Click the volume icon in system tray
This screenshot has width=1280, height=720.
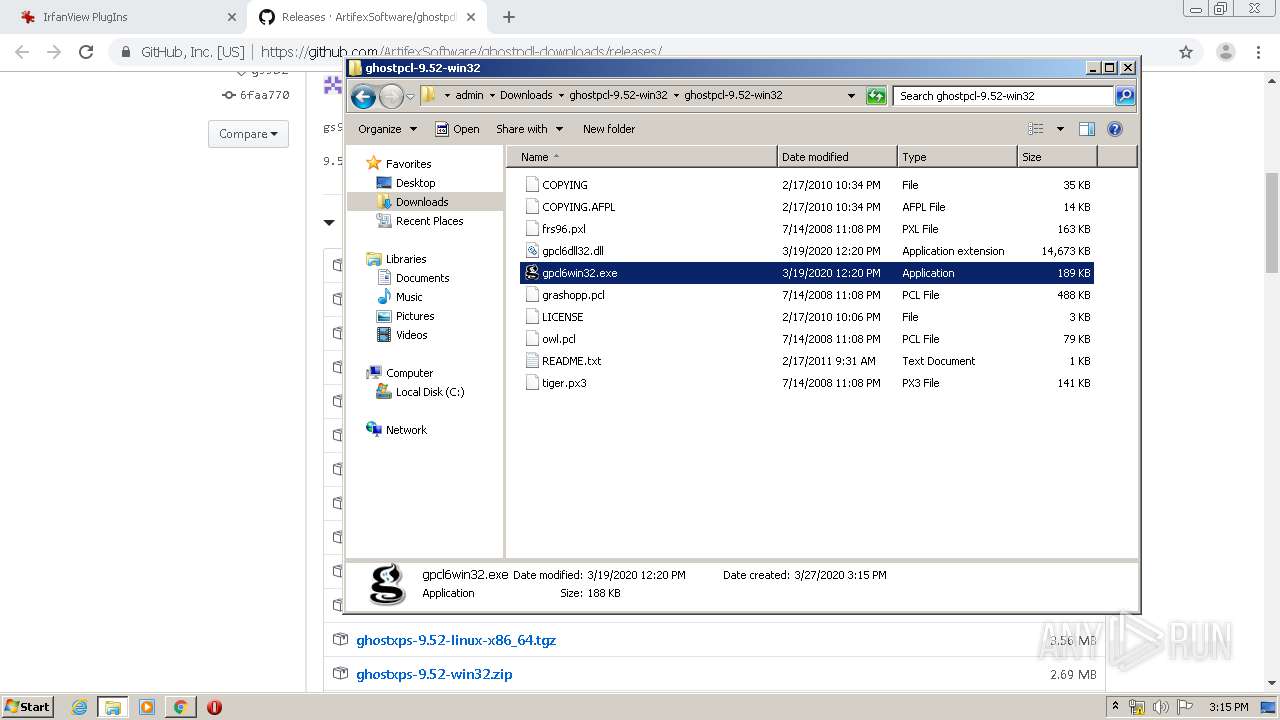1159,707
